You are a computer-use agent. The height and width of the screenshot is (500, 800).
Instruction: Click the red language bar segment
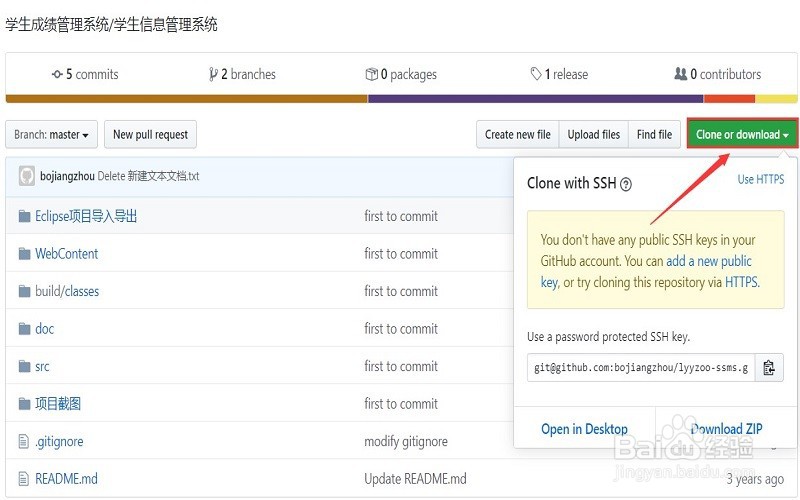pyautogui.click(x=729, y=98)
